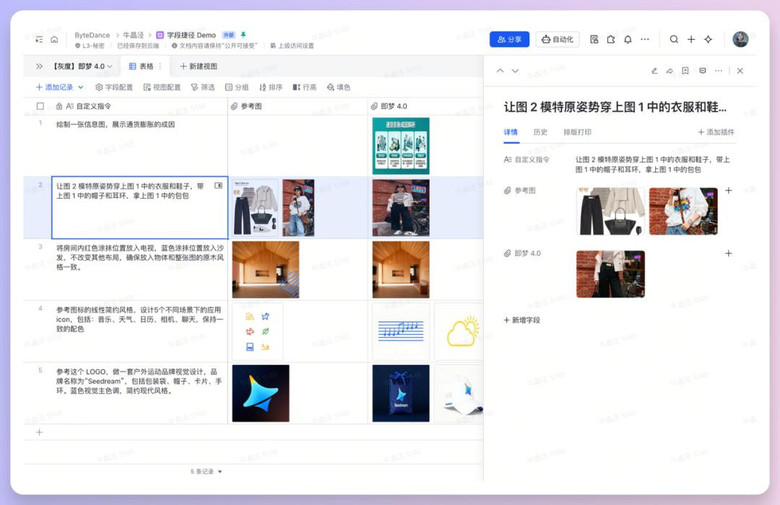780x505 pixels.
Task: Add an attachment to 即梦 4.0 field in panel
Action: click(728, 253)
